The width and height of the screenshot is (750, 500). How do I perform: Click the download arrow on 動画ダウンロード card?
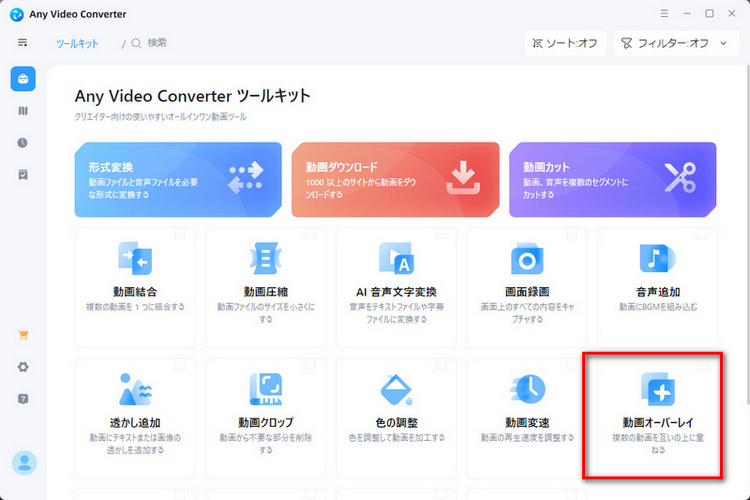point(463,178)
